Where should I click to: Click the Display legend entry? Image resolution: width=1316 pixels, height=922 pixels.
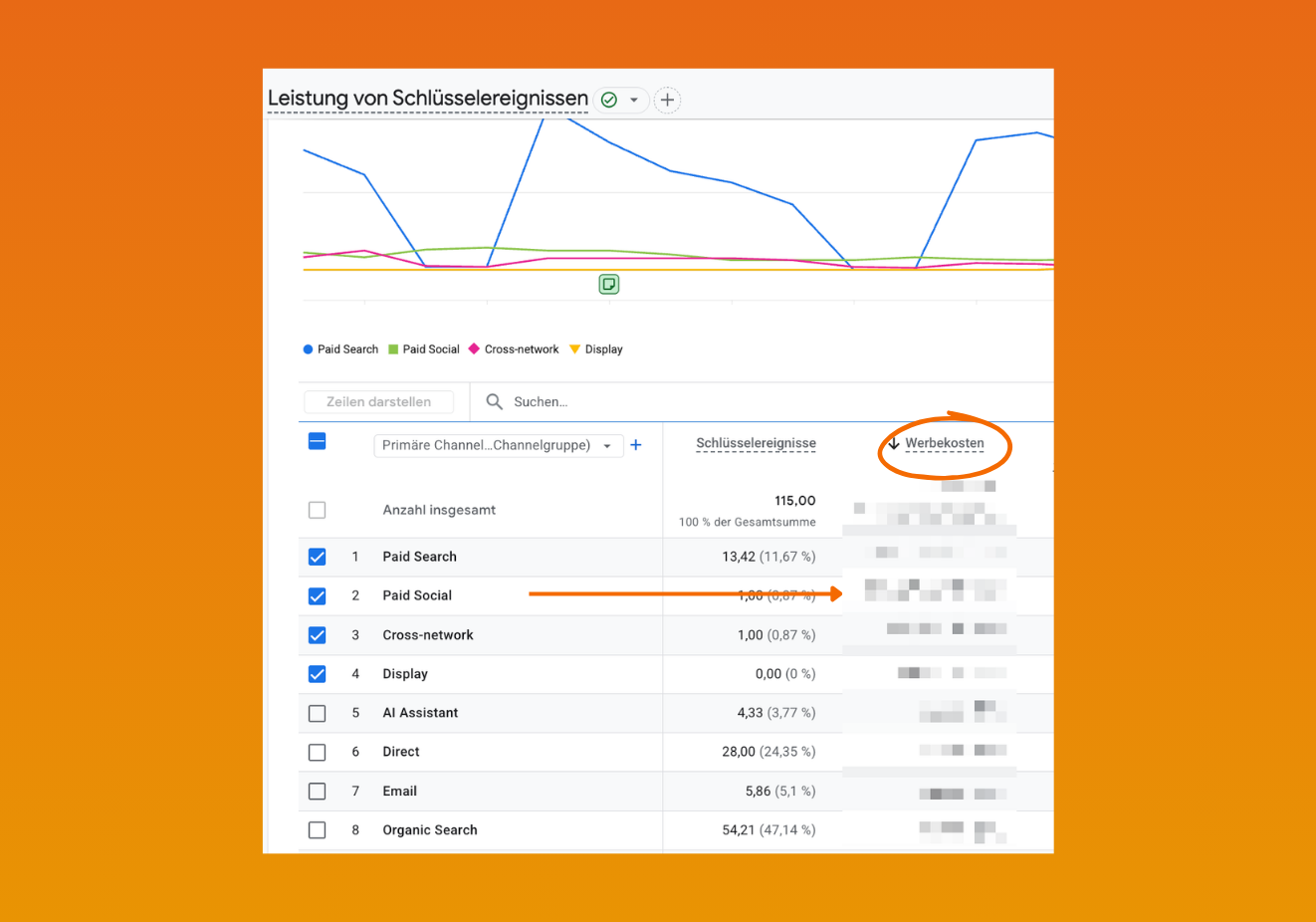pyautogui.click(x=596, y=349)
